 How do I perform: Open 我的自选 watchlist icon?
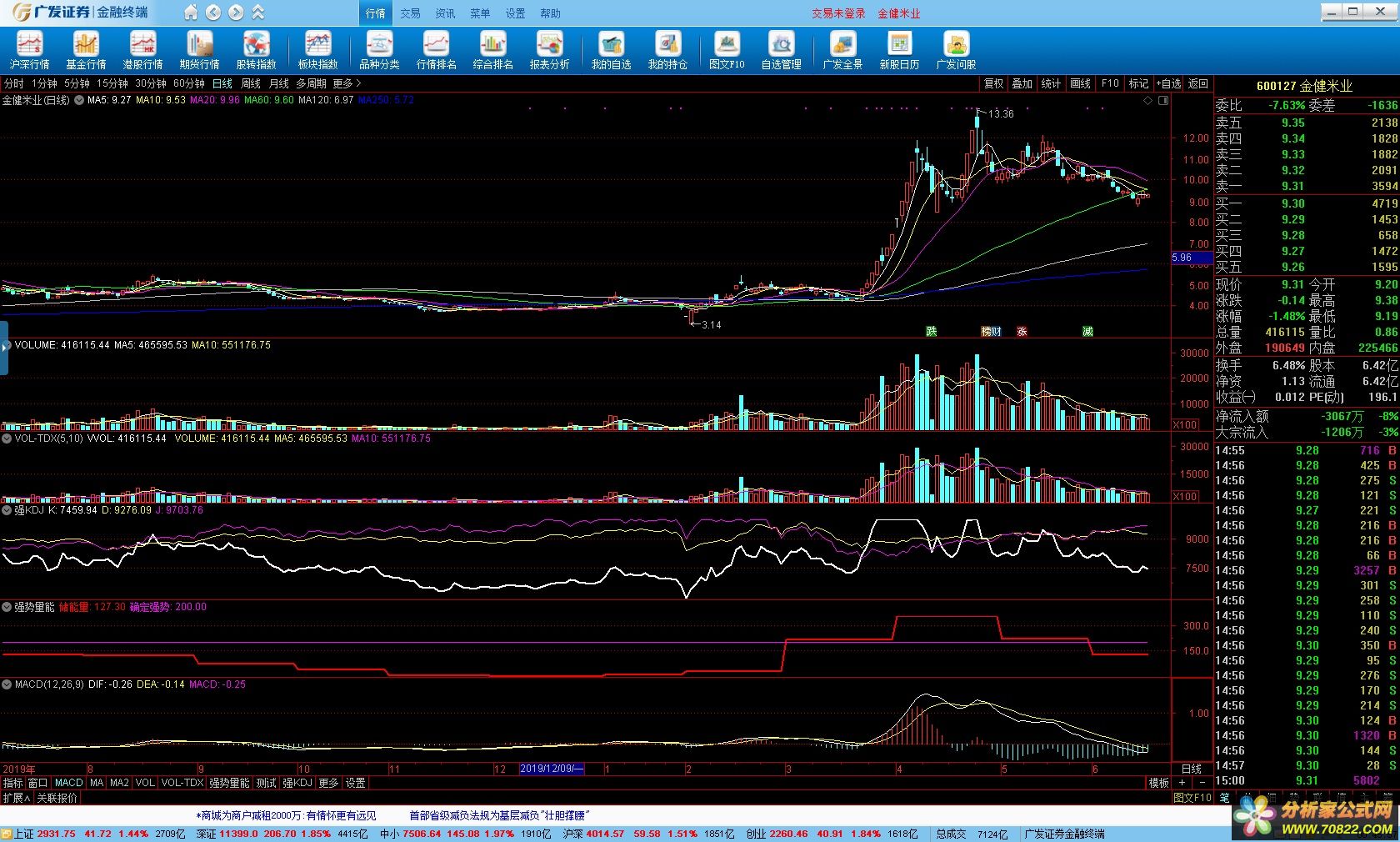[611, 49]
